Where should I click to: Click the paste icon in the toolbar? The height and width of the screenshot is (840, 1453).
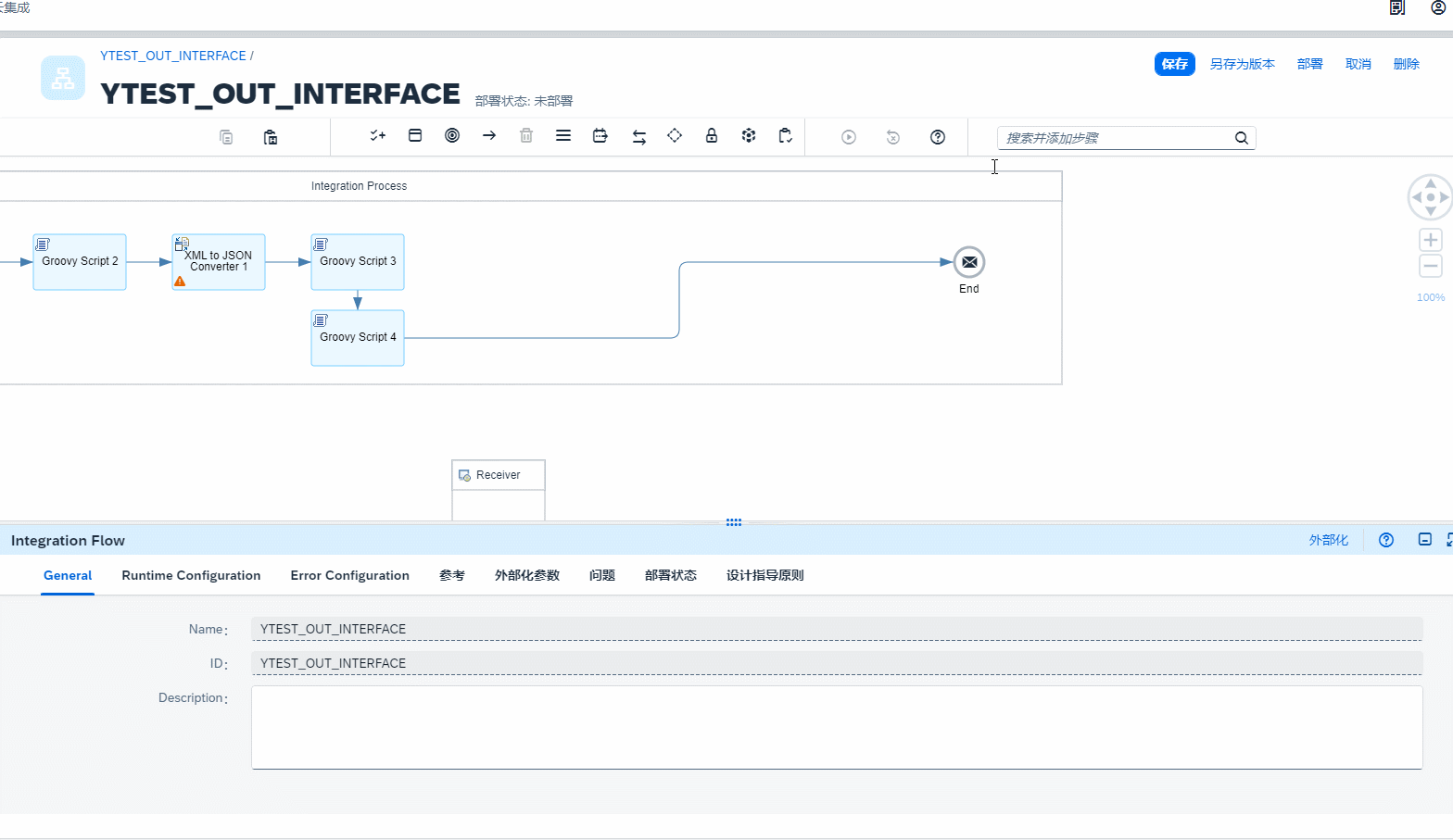271,137
